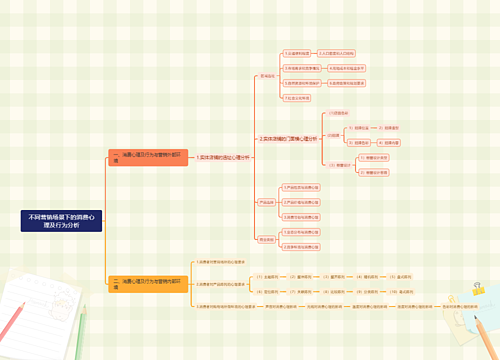Click sub-node labeled 2) to right of 1)
This screenshot has width=500, height=360.
(x=389, y=128)
